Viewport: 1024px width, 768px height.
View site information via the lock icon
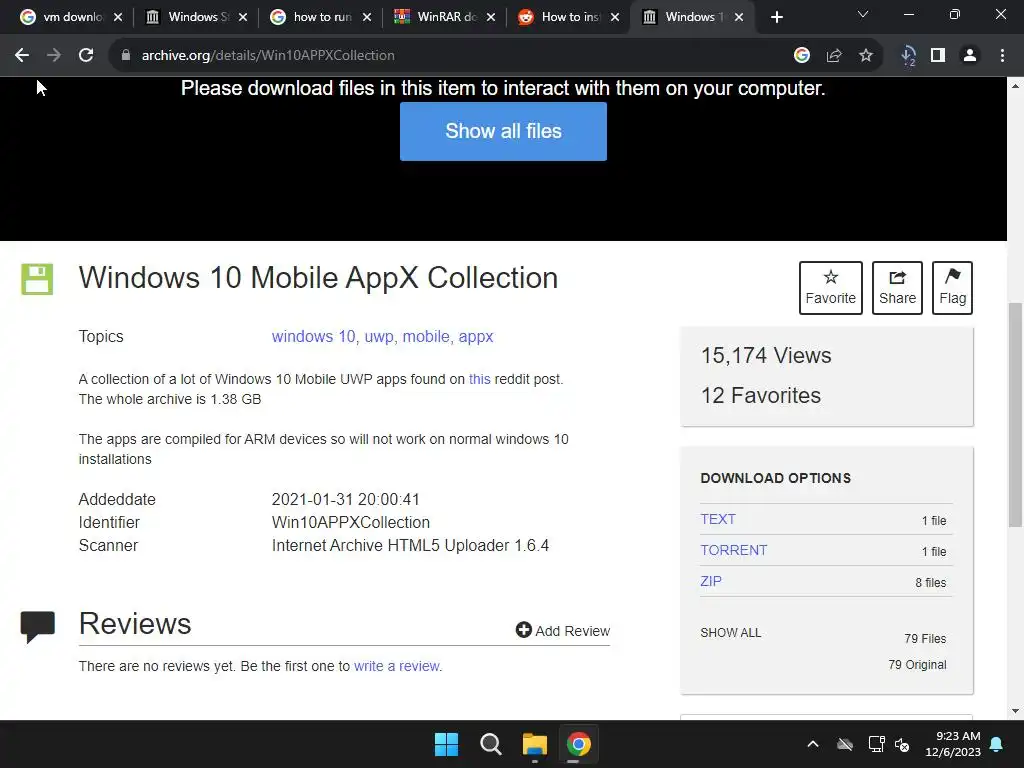pyautogui.click(x=125, y=56)
